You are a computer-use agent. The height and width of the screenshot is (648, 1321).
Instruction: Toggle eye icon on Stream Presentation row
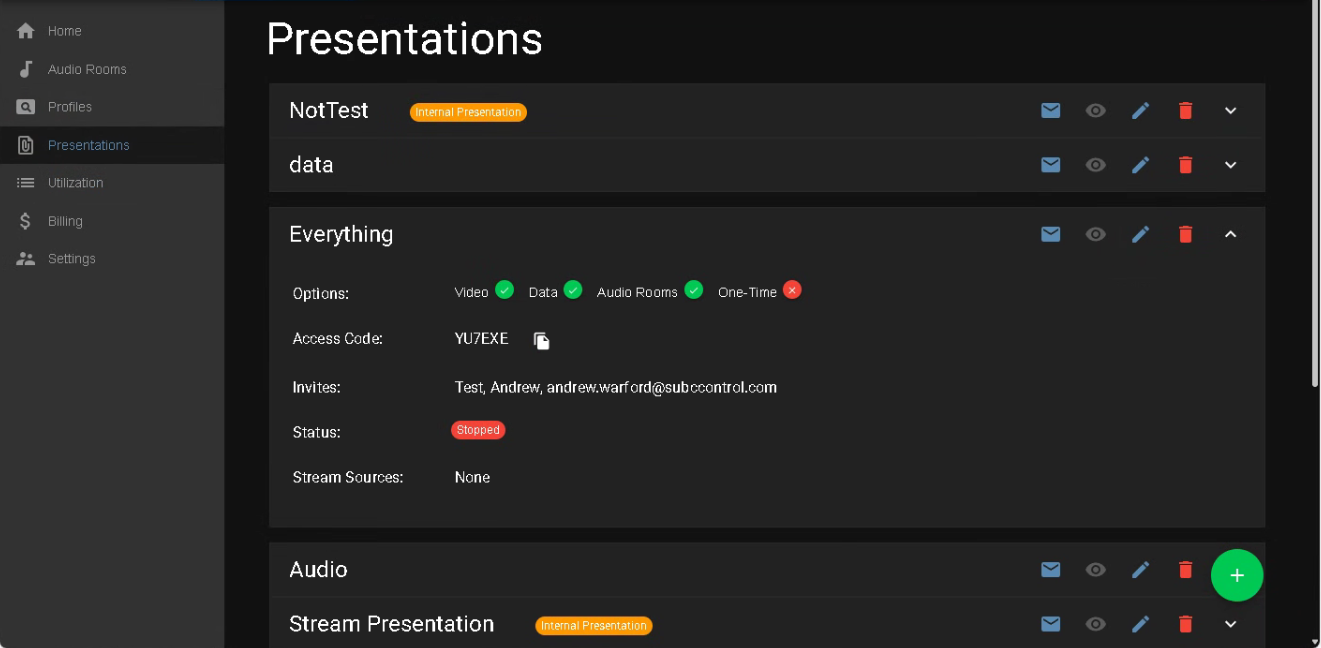click(1096, 624)
